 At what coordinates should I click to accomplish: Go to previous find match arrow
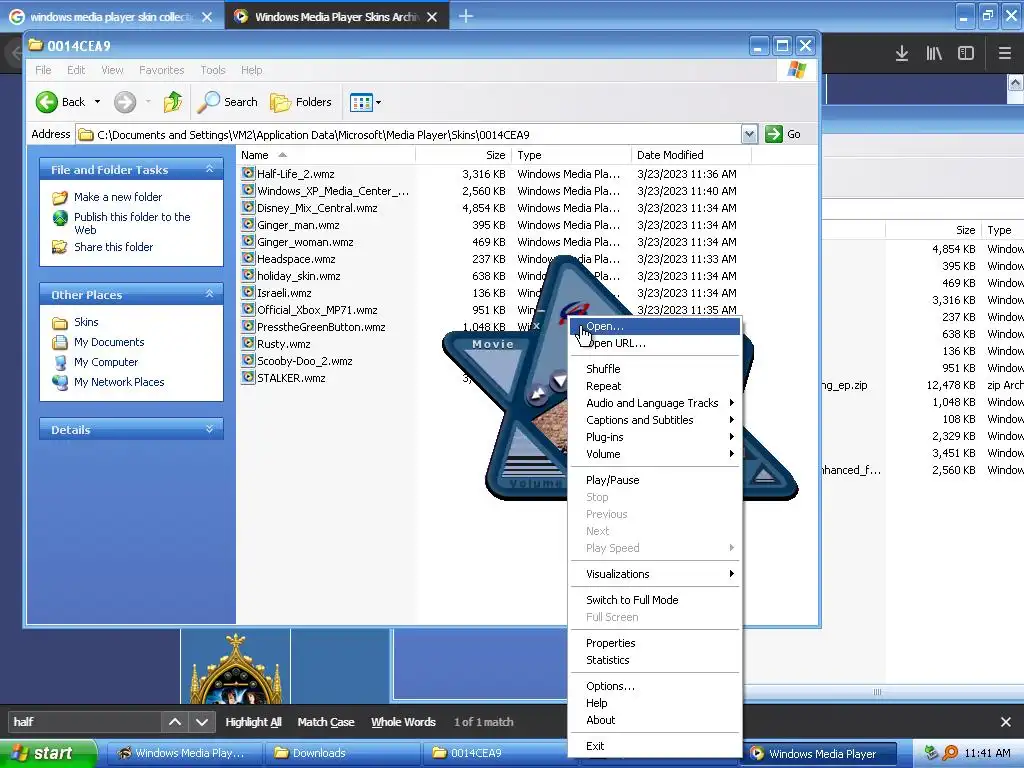click(175, 722)
